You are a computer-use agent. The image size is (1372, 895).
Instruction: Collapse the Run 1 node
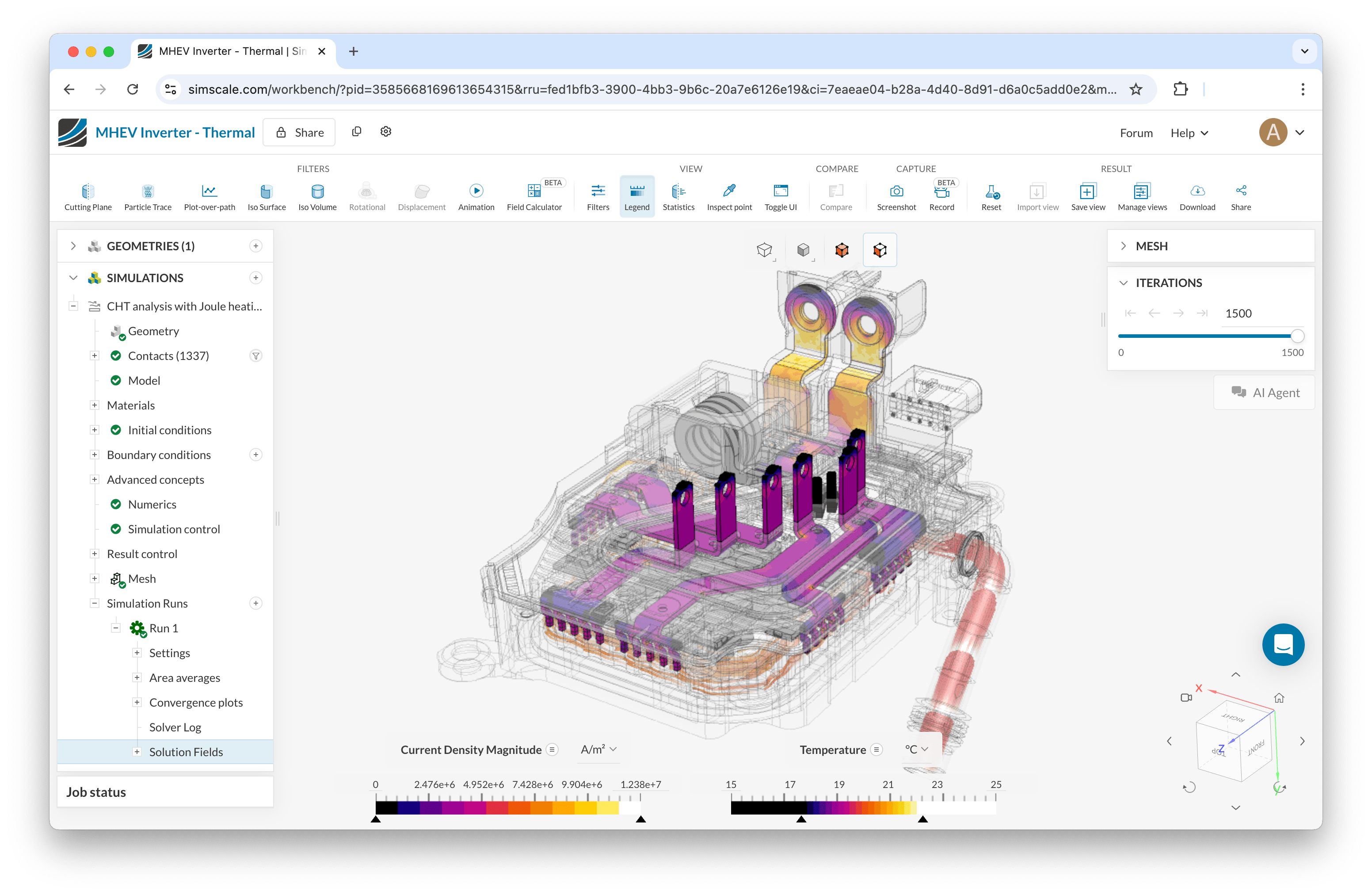[x=116, y=628]
